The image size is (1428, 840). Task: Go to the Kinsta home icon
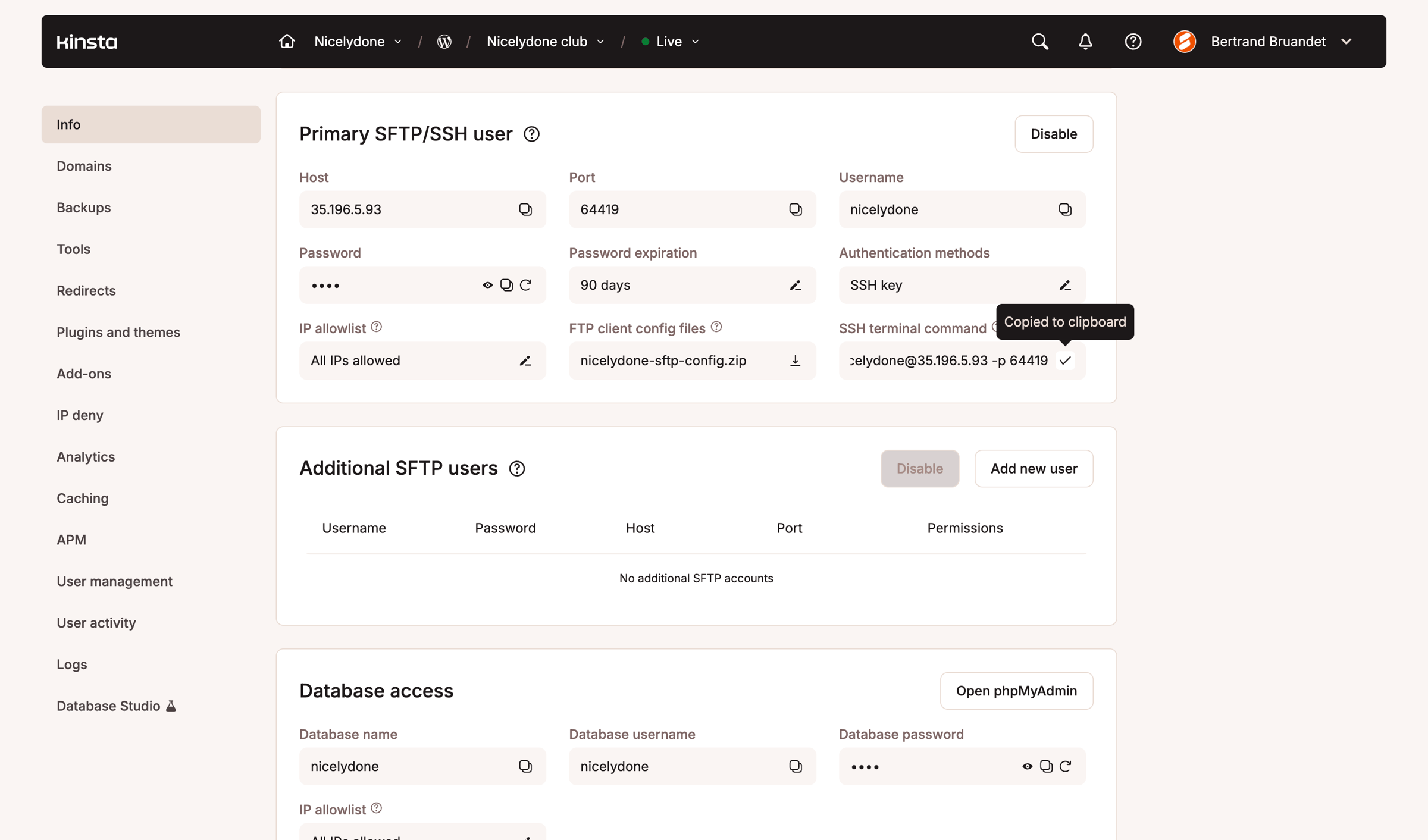(287, 42)
